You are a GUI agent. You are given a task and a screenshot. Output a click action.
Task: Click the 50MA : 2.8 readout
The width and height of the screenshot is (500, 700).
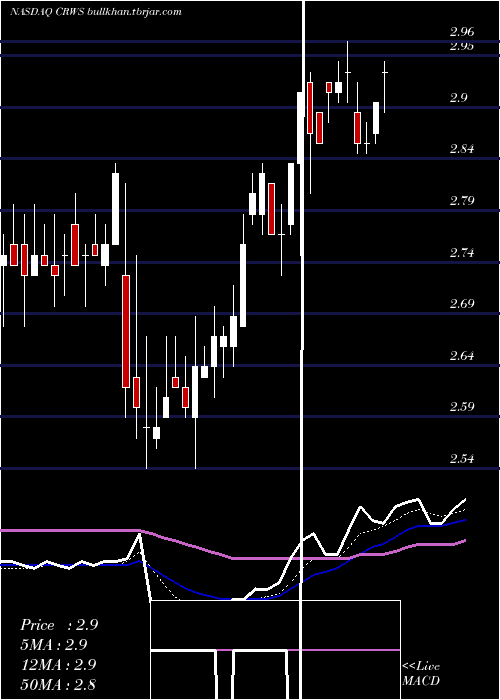[58, 684]
